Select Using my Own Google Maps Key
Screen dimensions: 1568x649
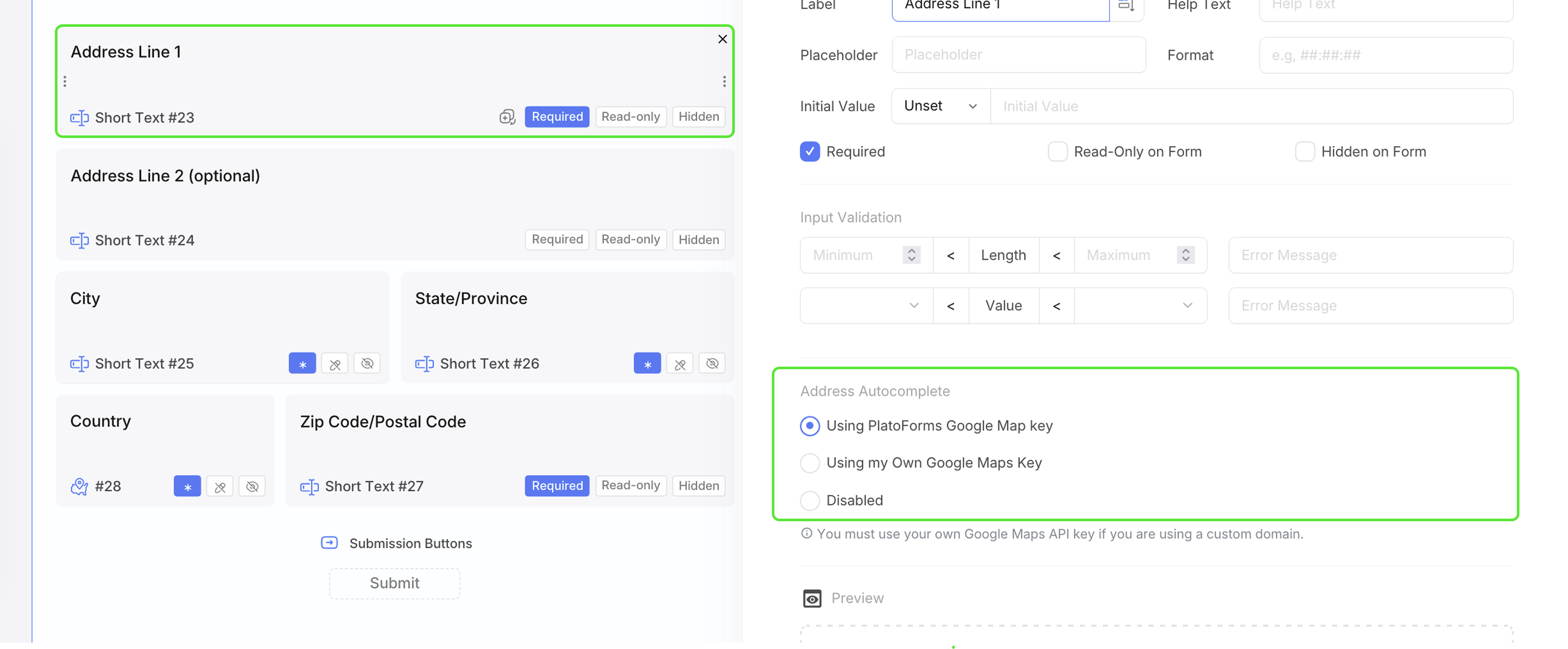pos(810,463)
